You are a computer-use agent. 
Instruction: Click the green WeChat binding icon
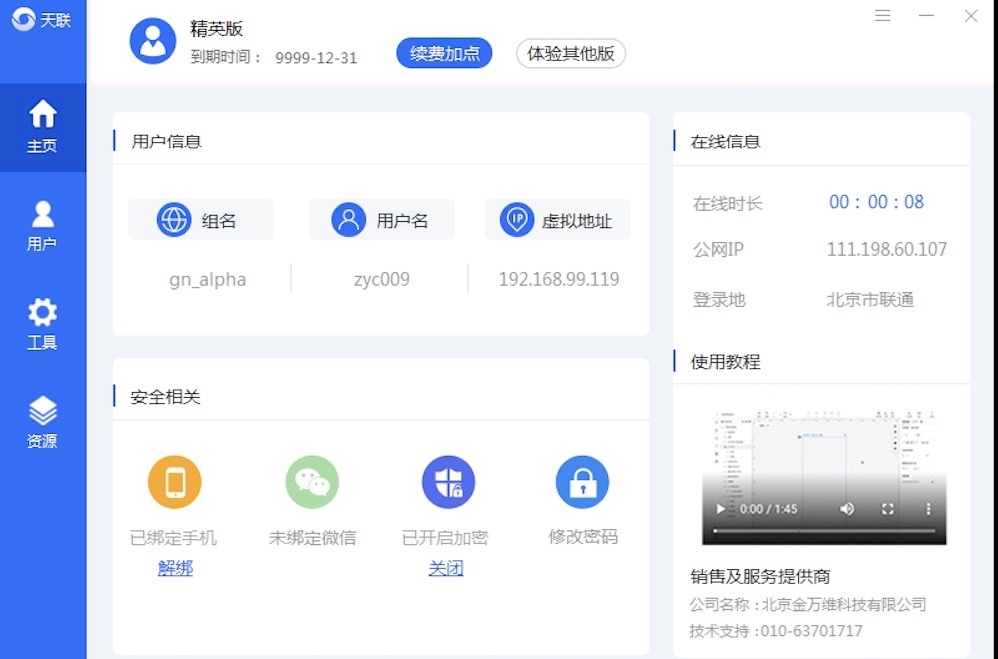312,482
